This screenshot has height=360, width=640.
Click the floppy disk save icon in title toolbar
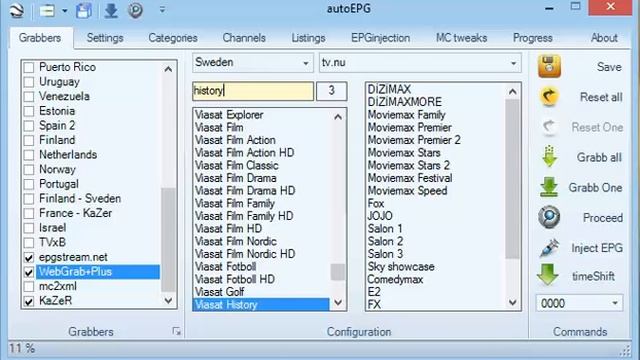pyautogui.click(x=84, y=10)
